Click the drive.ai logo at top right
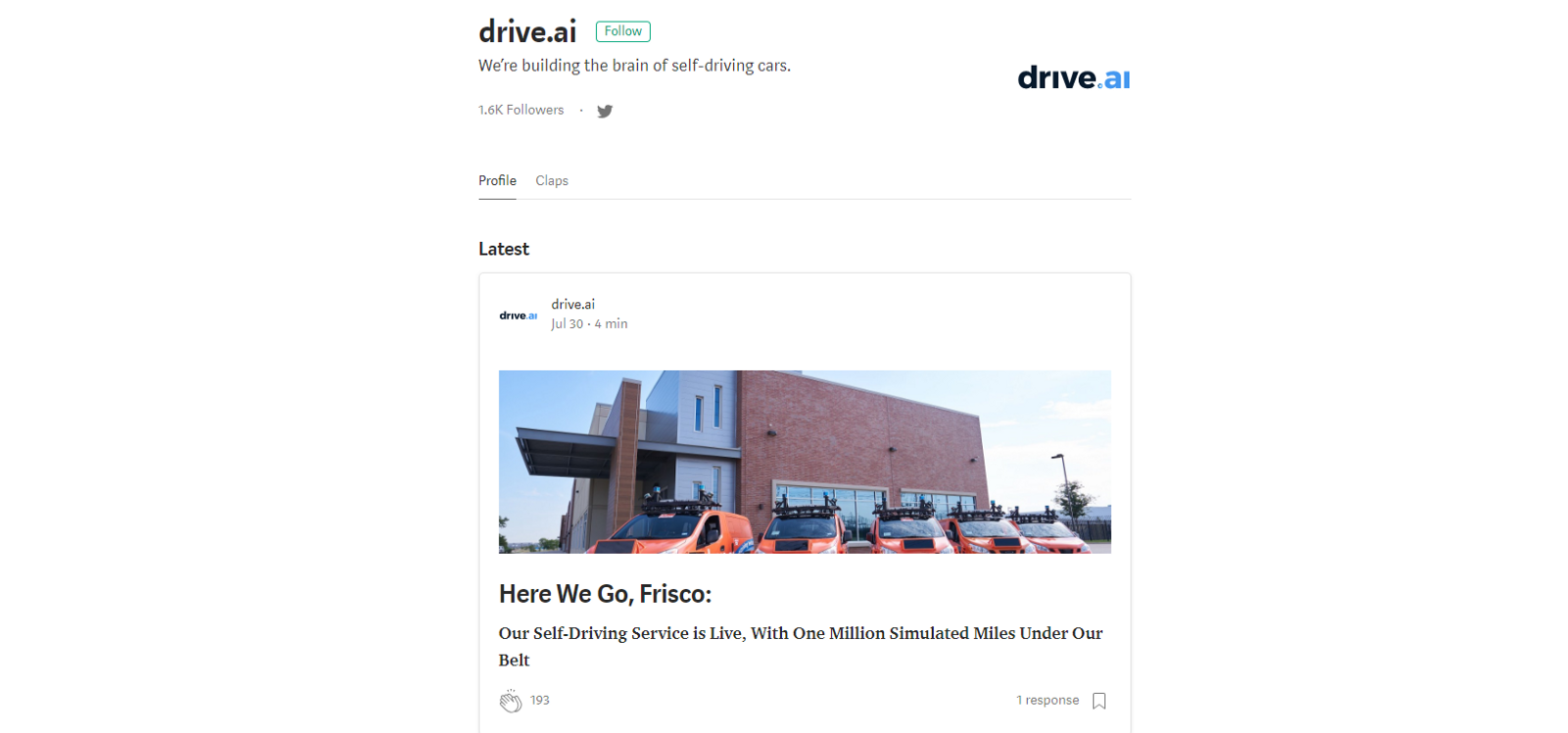Viewport: 1568px width, 733px height. (x=1074, y=77)
